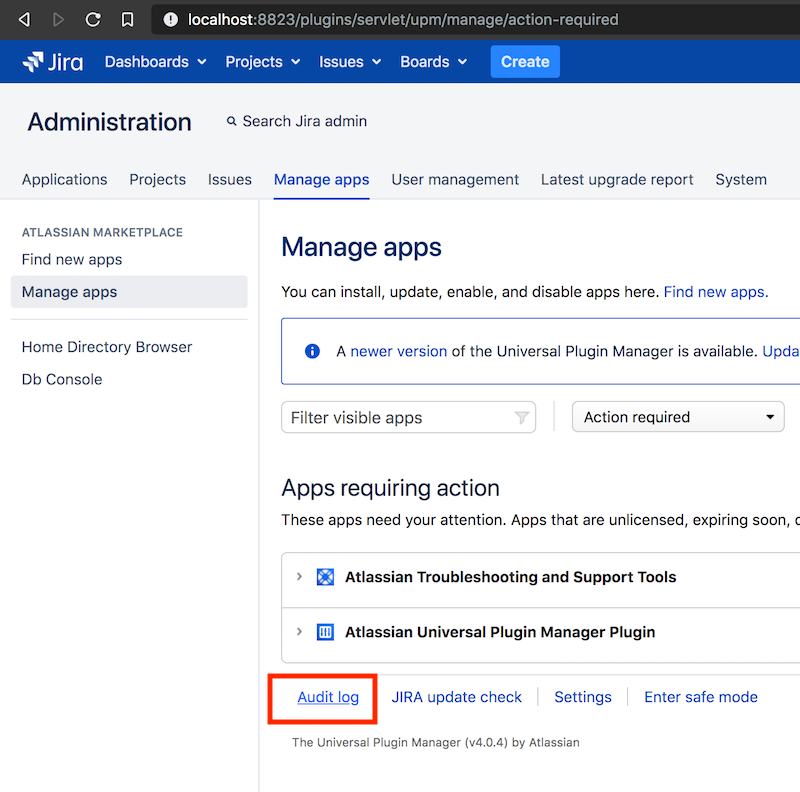
Task: Open Home Directory Browser
Action: pyautogui.click(x=107, y=347)
